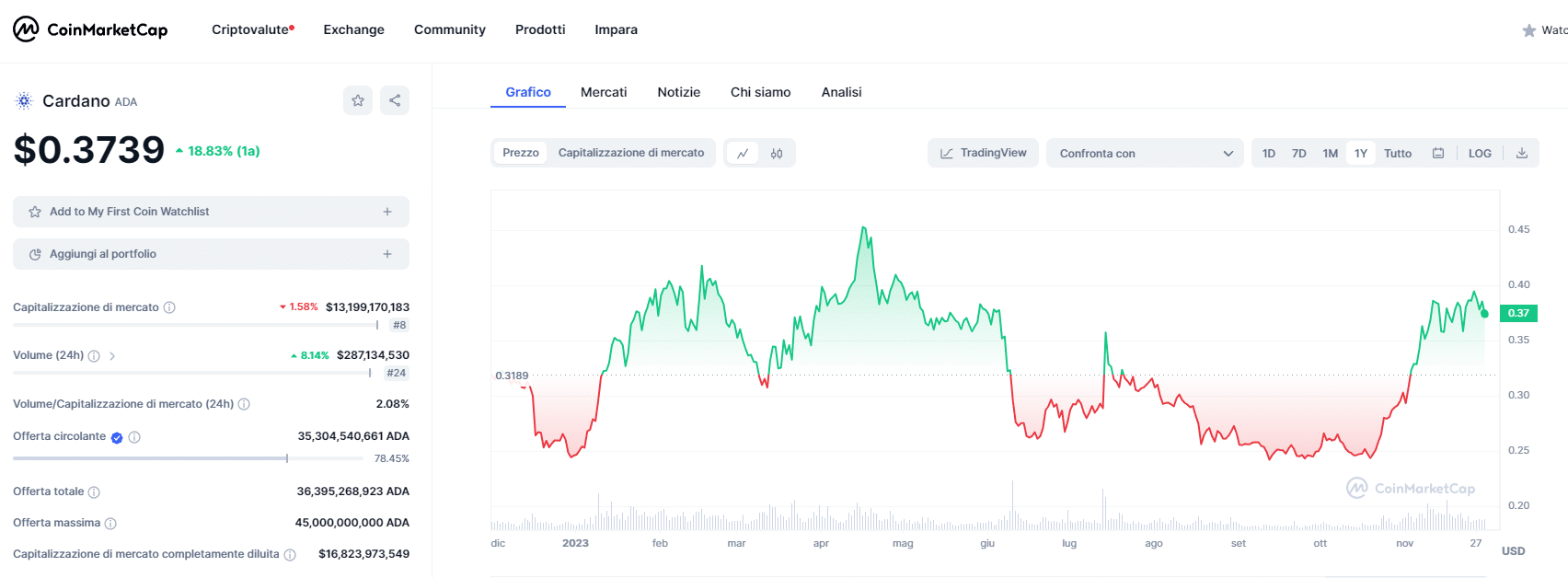This screenshot has height=578, width=1568.
Task: Click the info icon next to Offerta massima
Action: pos(110,524)
